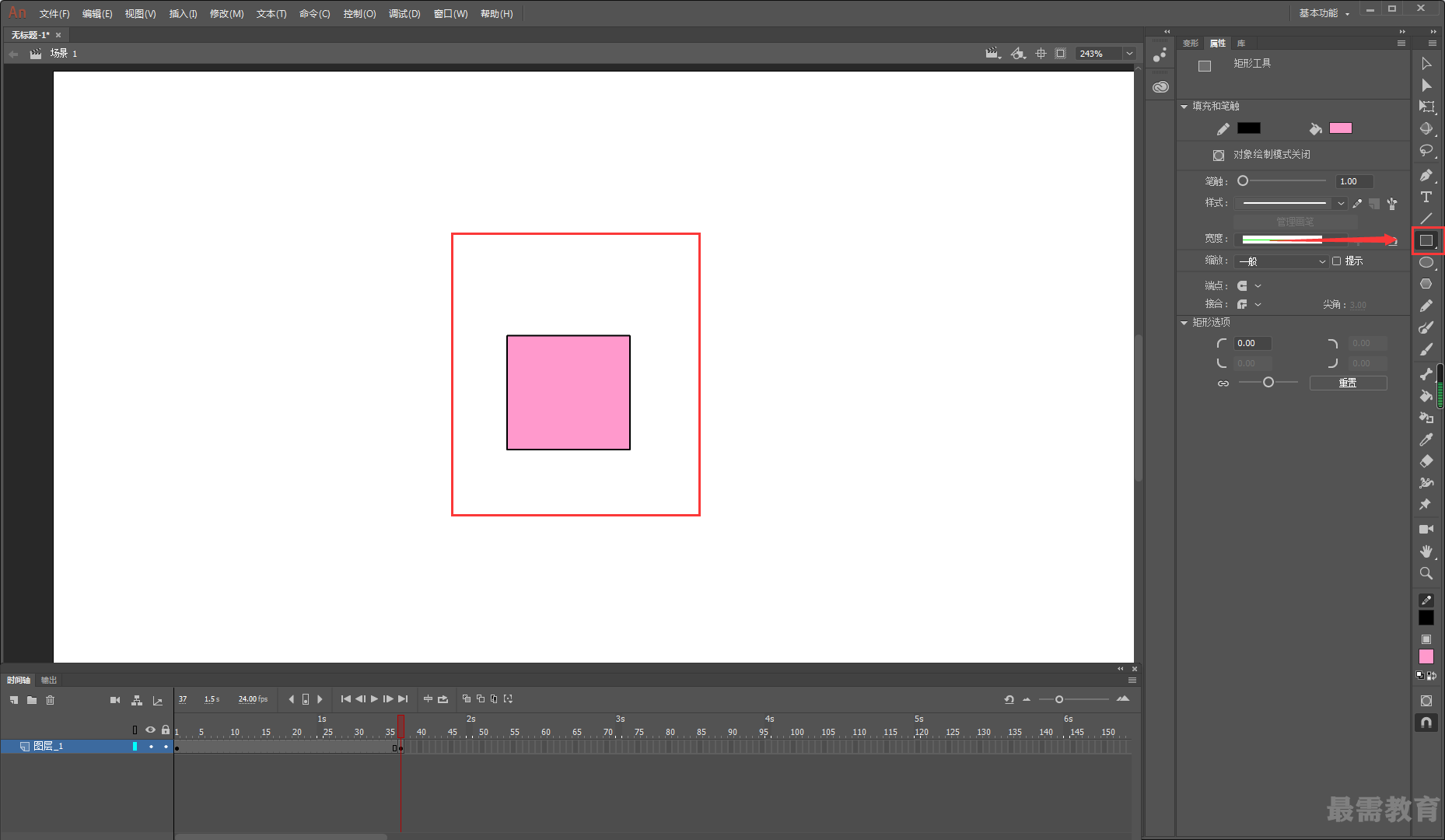Viewport: 1445px width, 840px height.
Task: Step back one frame
Action: [x=360, y=699]
